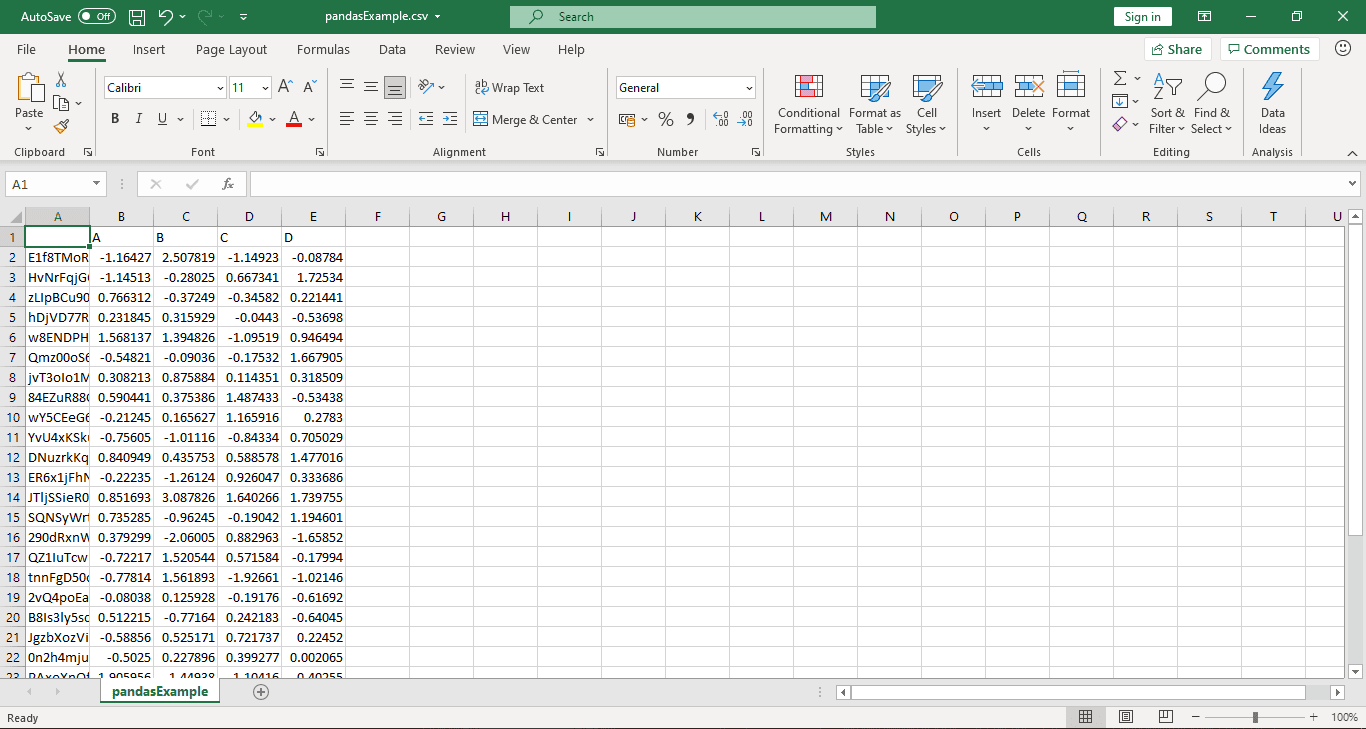
Task: Click the Delete cells icon
Action: [1029, 87]
